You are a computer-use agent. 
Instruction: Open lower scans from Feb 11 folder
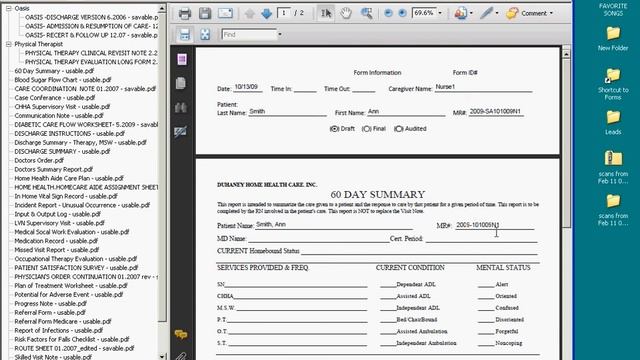613,210
